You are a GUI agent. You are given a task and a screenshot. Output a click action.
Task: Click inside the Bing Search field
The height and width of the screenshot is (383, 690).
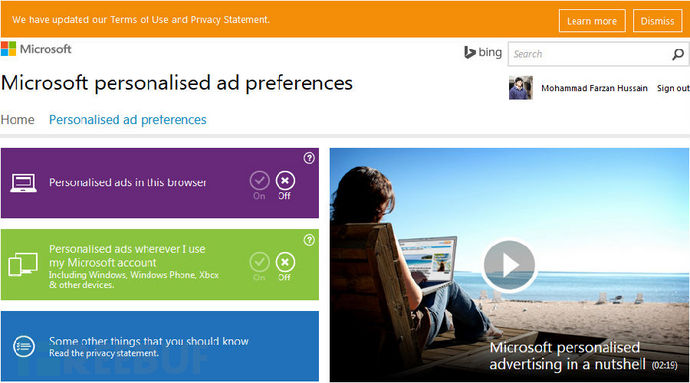click(x=590, y=54)
